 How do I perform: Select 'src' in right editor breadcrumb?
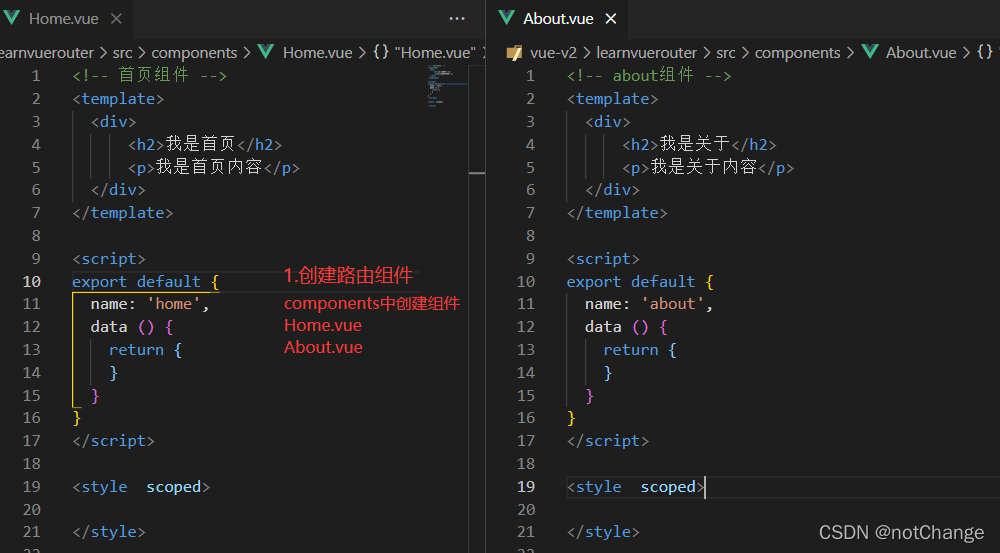[x=726, y=53]
